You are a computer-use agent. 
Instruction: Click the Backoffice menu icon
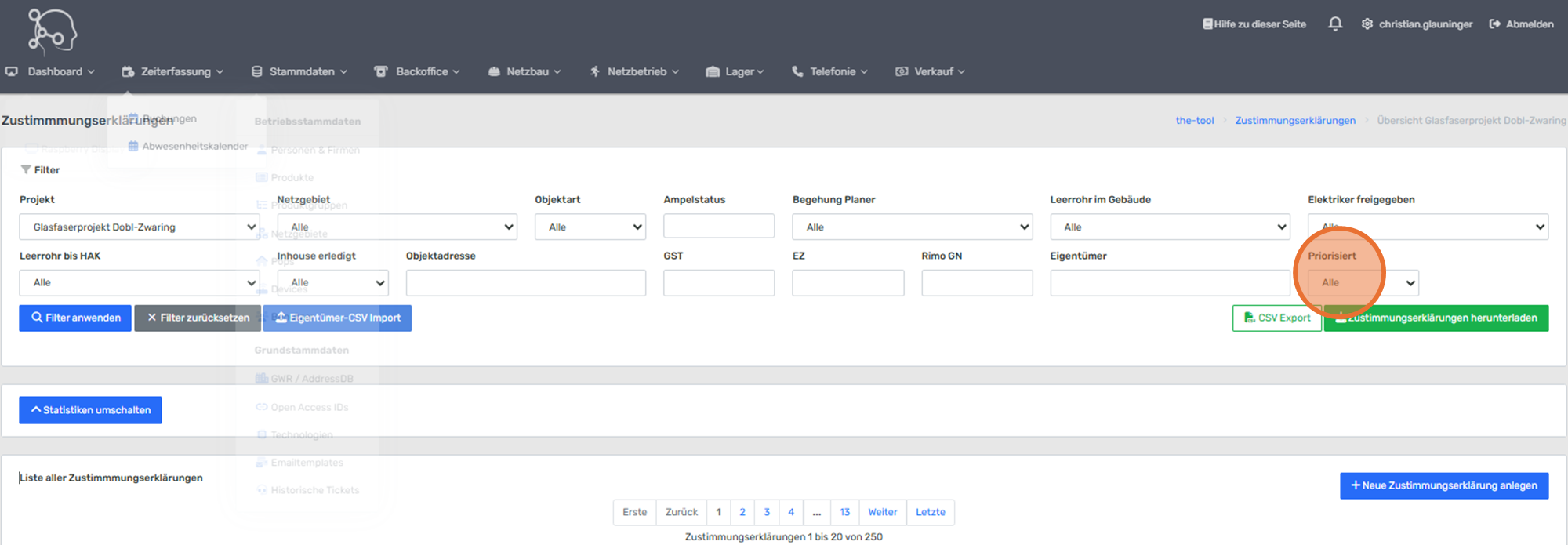click(x=381, y=71)
